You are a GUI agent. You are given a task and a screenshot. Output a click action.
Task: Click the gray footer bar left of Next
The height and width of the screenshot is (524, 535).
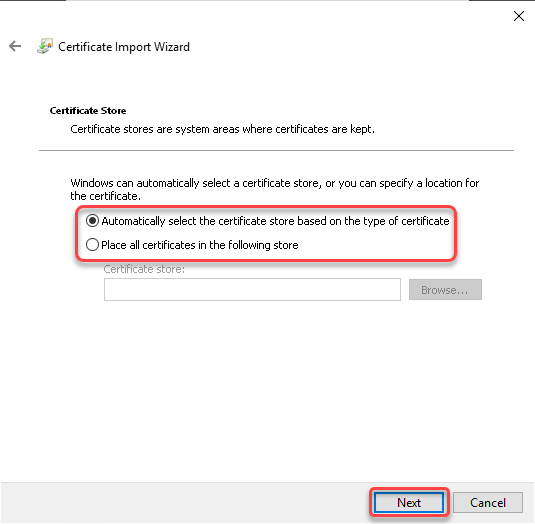(184, 503)
